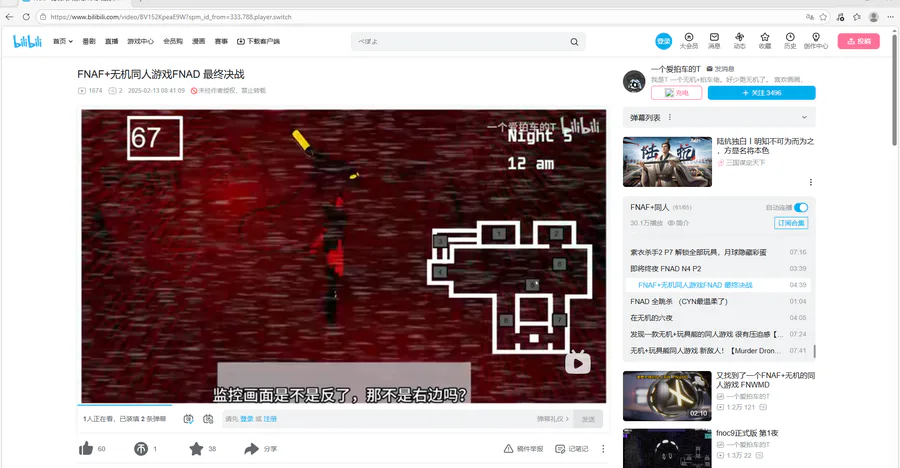
Task: Click 发消息 next to uploader name
Action: coord(720,69)
